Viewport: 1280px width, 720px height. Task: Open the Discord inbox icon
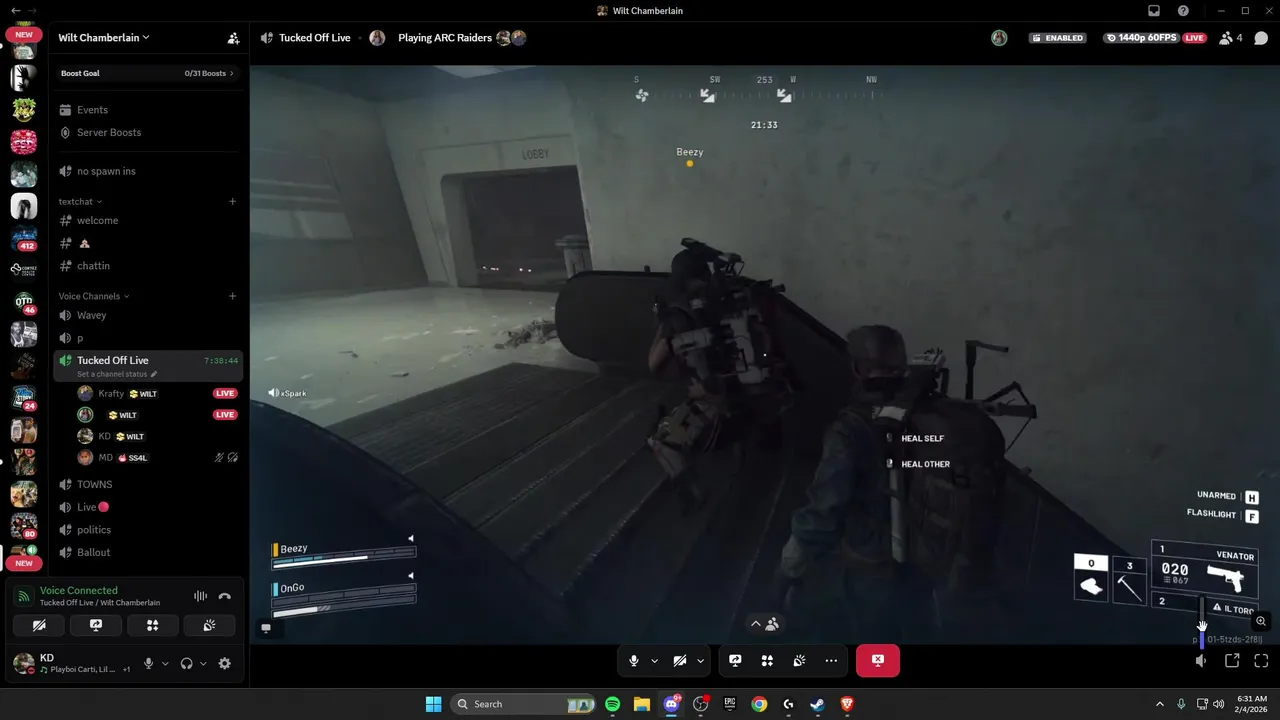(1153, 11)
